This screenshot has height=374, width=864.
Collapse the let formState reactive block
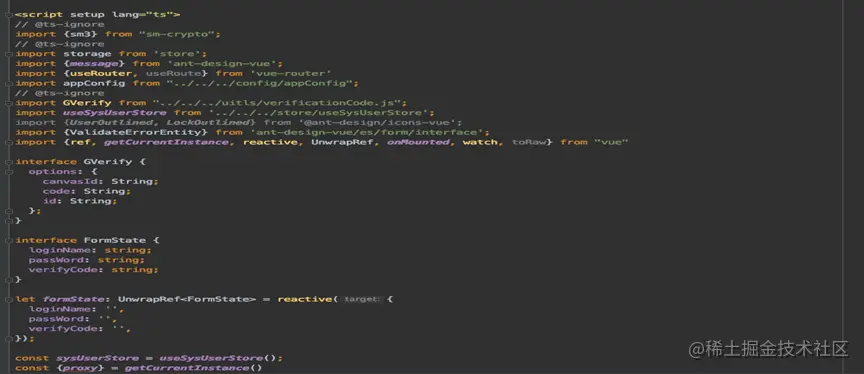pos(9,299)
